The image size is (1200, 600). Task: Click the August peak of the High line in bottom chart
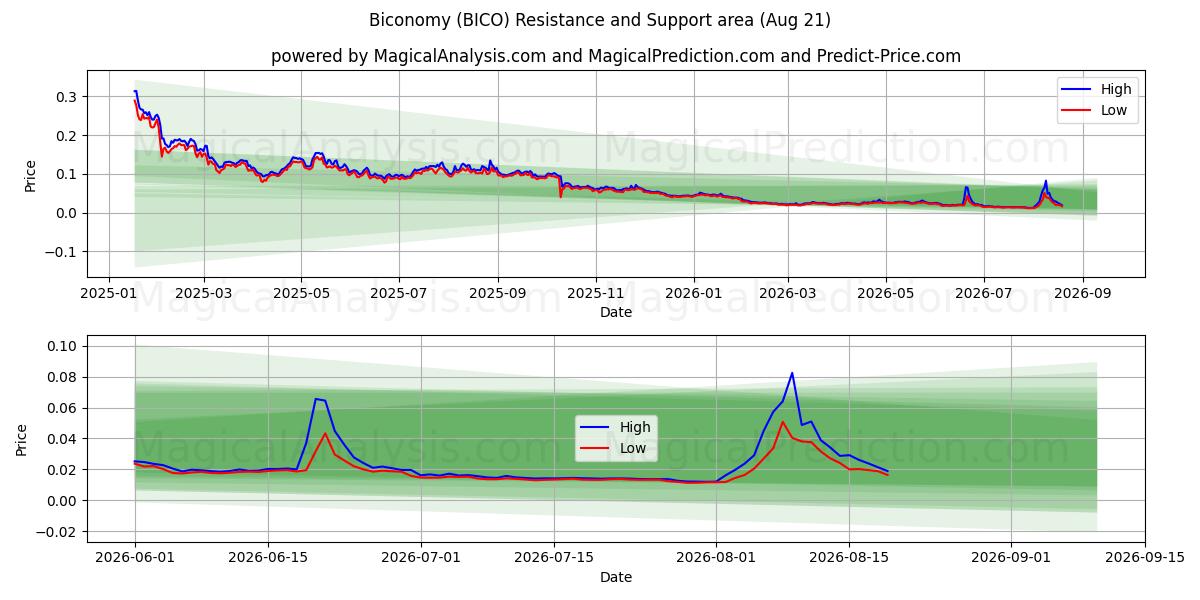[x=792, y=373]
